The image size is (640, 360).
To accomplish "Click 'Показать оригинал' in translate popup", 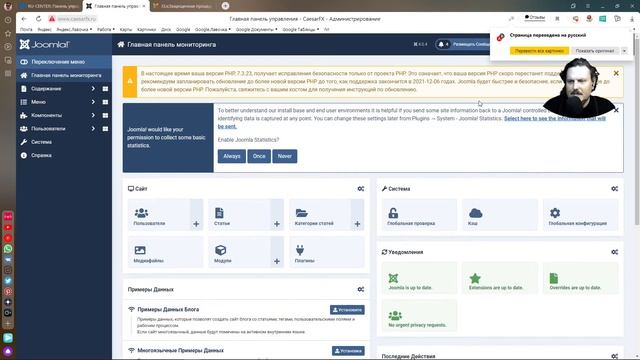I will (594, 51).
